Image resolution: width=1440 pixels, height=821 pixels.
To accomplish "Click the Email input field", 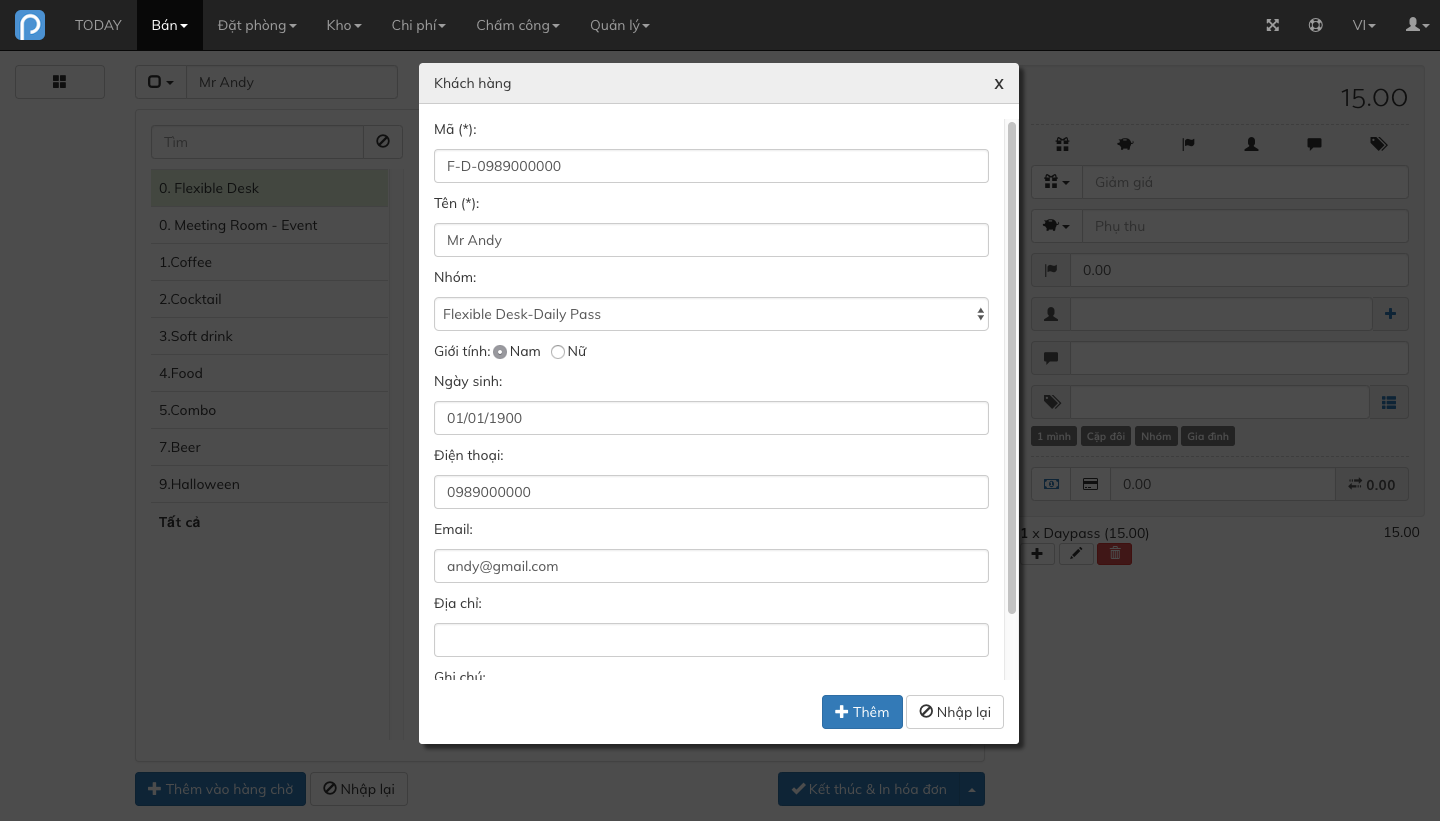I will [711, 566].
